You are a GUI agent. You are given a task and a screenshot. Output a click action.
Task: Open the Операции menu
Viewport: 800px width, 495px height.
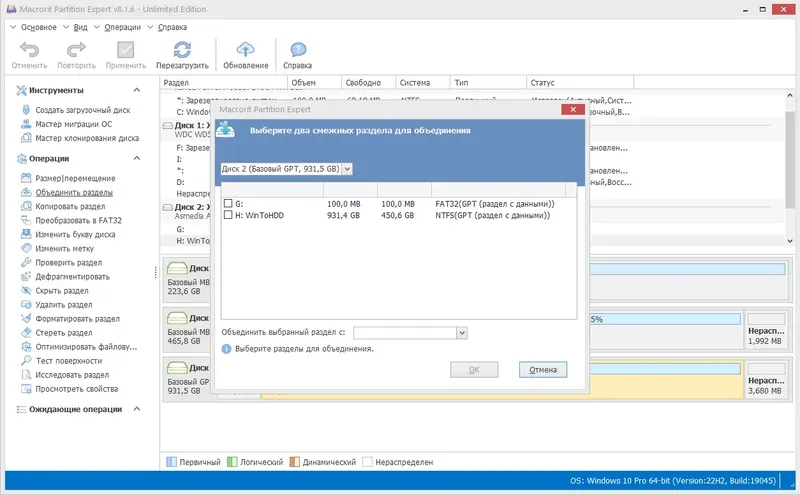(x=122, y=27)
